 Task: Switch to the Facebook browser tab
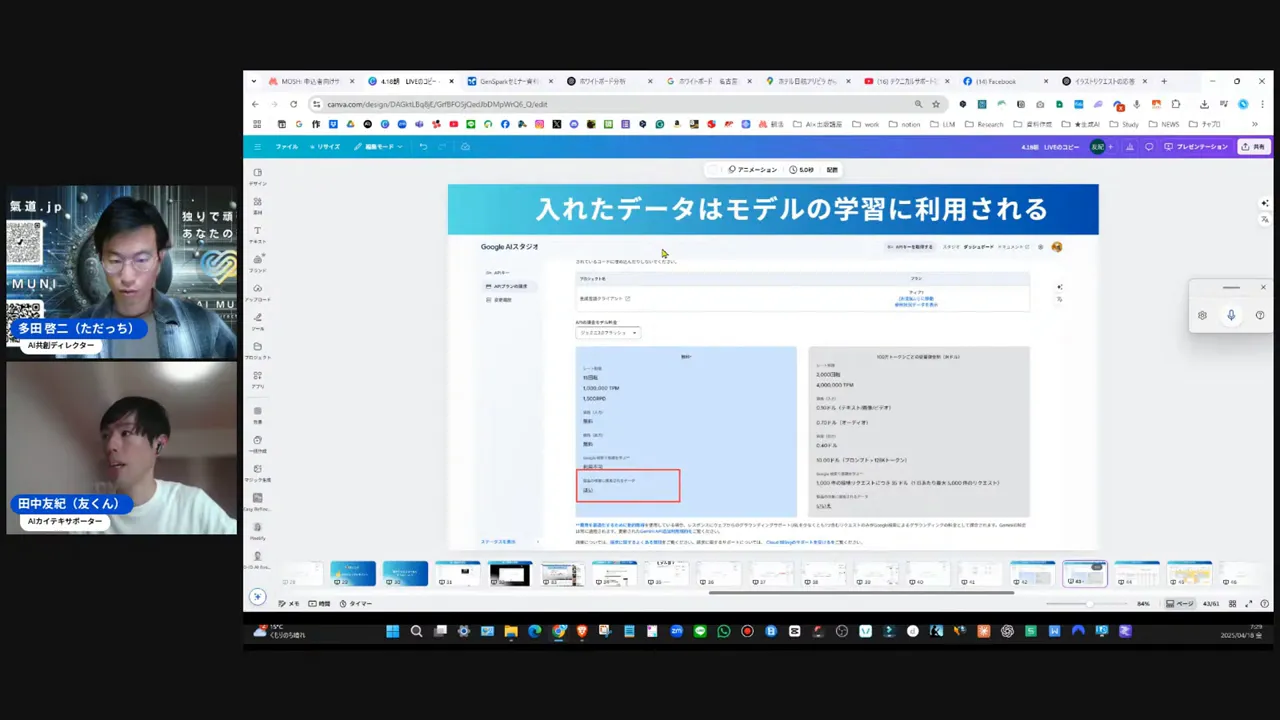(x=995, y=81)
